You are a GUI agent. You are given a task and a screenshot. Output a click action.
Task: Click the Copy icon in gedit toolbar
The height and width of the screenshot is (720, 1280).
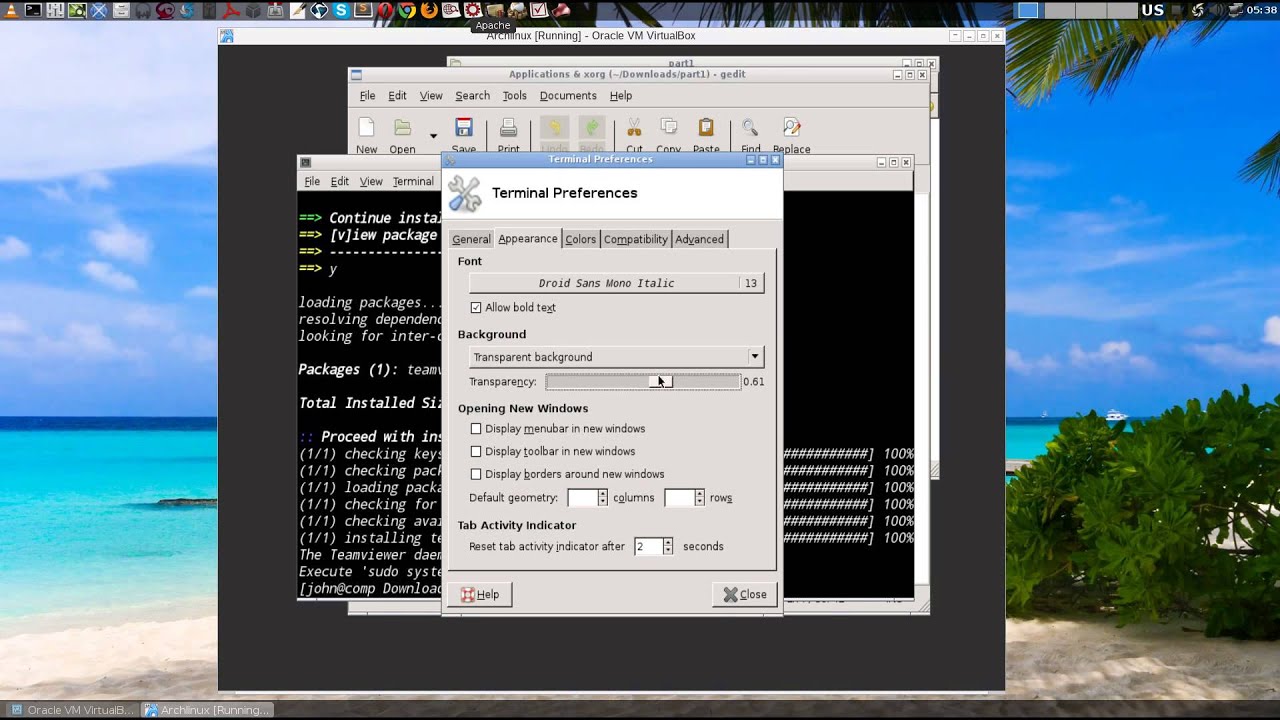tap(669, 128)
